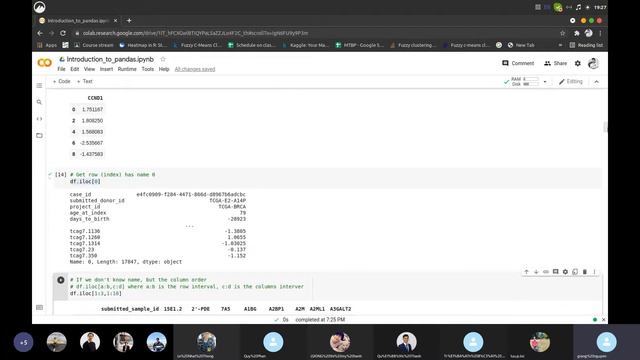Screen dimensions: 640x360
Task: Click the Colab CO logo
Action: click(44, 63)
